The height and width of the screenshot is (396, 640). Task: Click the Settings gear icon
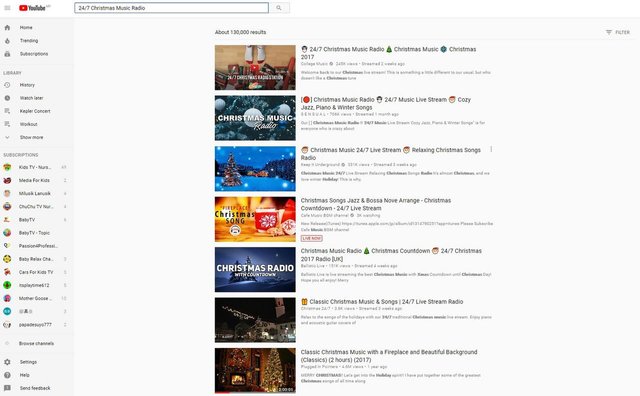pos(7,362)
